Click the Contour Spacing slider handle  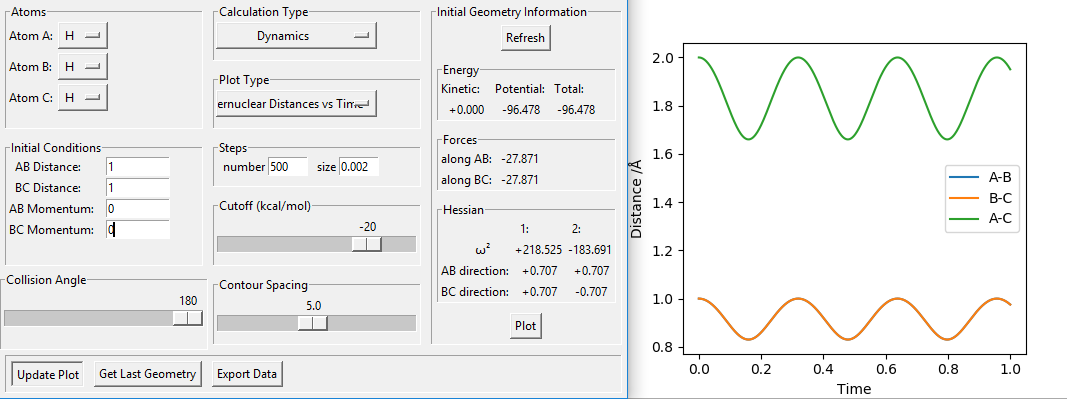[x=313, y=323]
